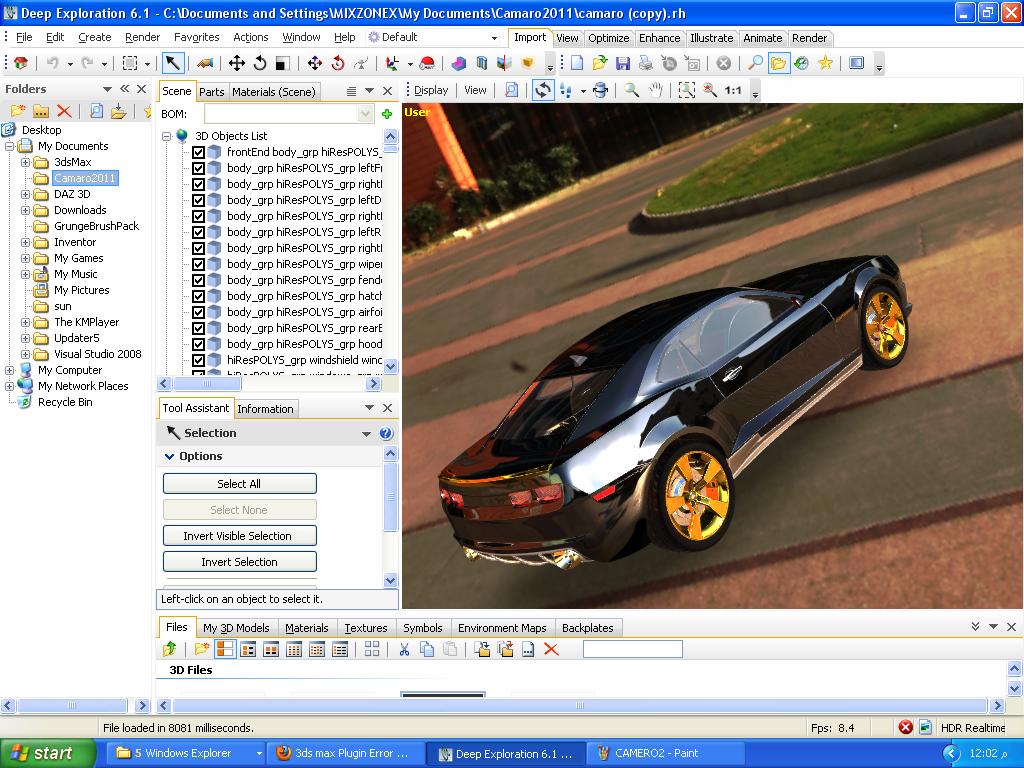This screenshot has width=1024, height=768.
Task: Select the Pan hand tool in the viewport toolbar
Action: tap(655, 90)
